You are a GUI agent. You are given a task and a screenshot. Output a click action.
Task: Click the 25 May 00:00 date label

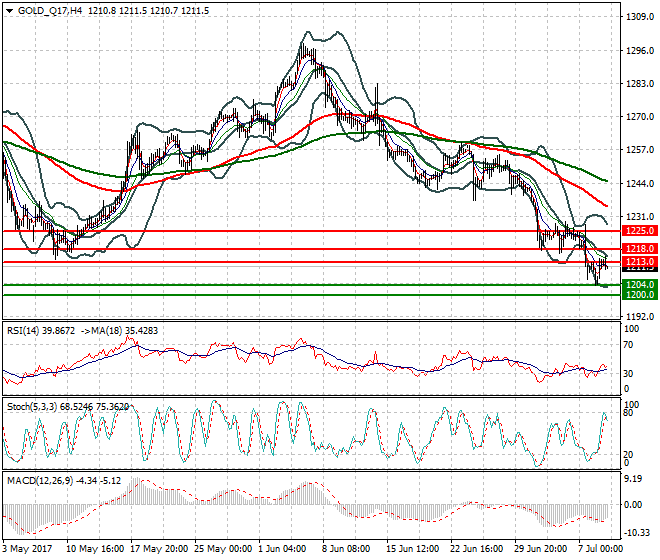point(223,549)
